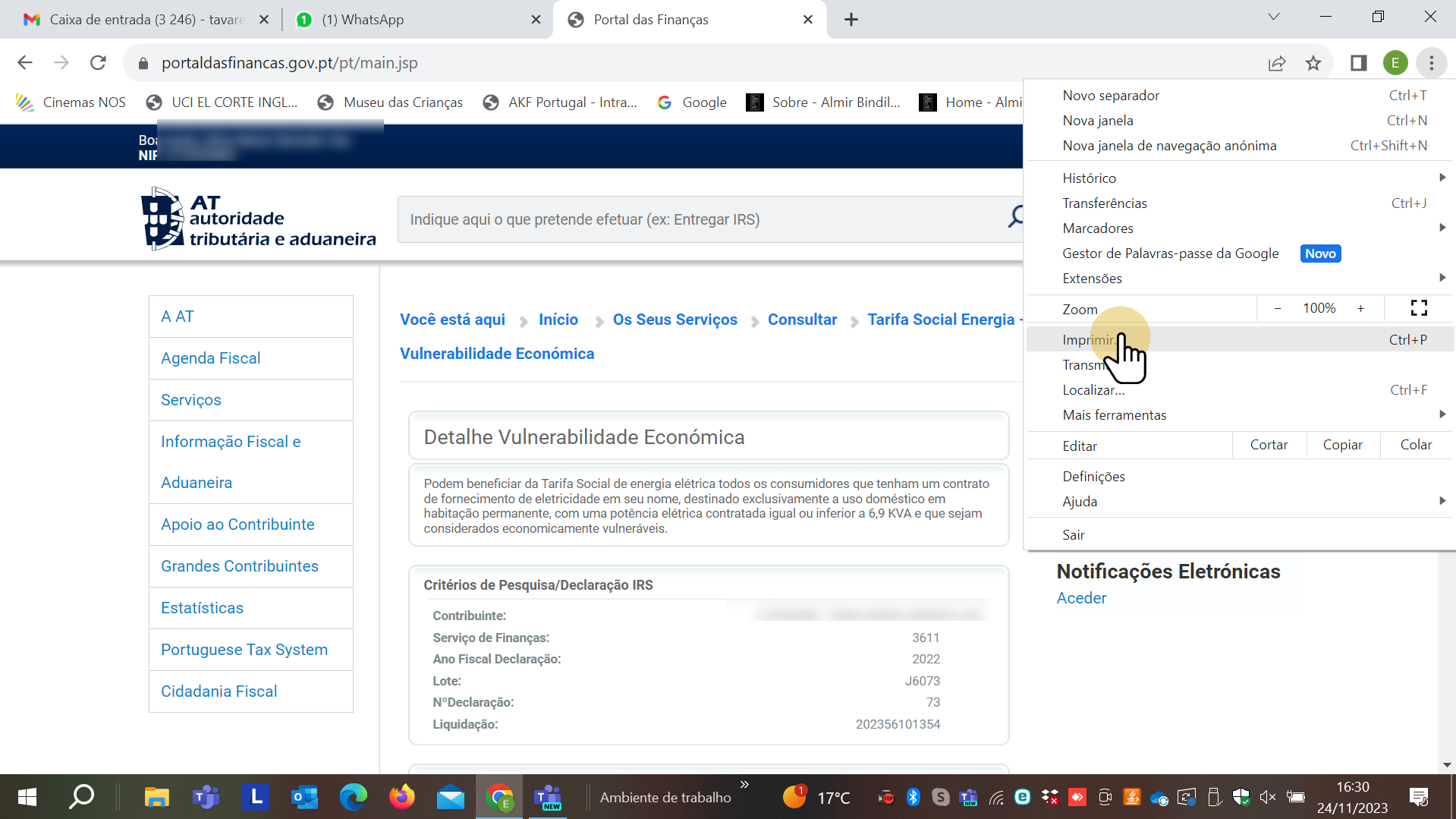Click the Os Seus Serviços breadcrumb link
This screenshot has width=1456, height=819.
tap(675, 320)
